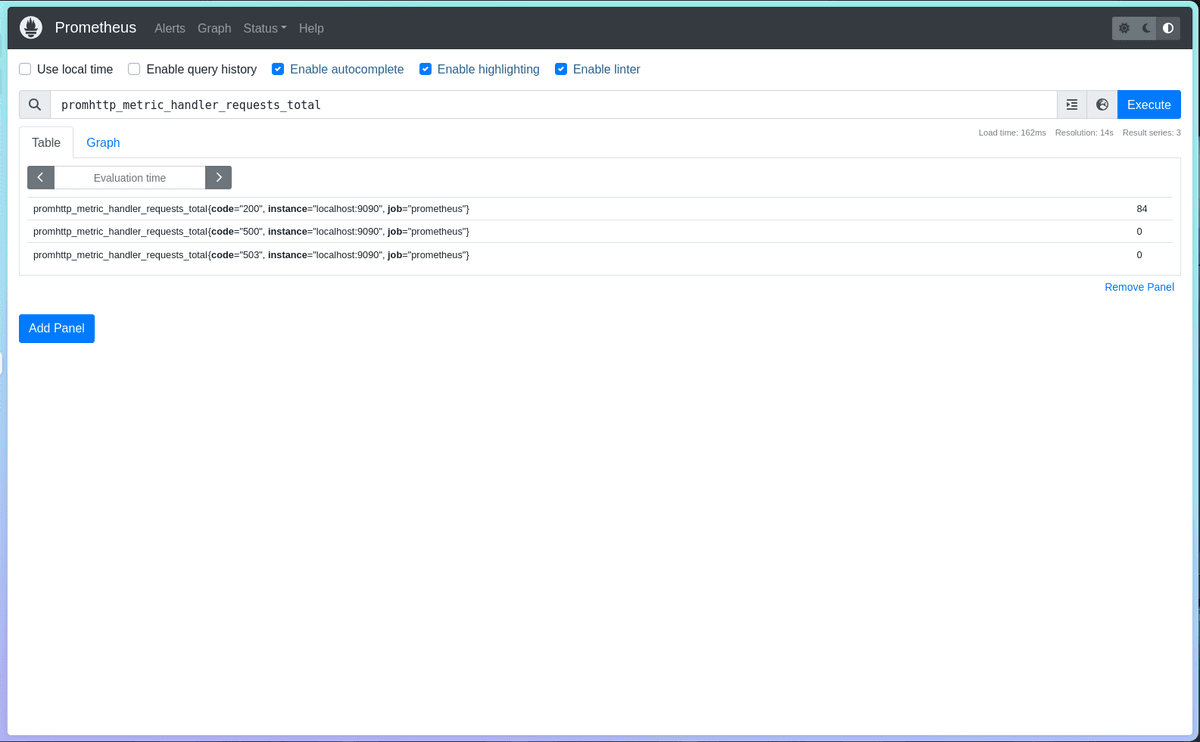The image size is (1200, 742).
Task: Go to next evaluation time arrow
Action: [218, 177]
